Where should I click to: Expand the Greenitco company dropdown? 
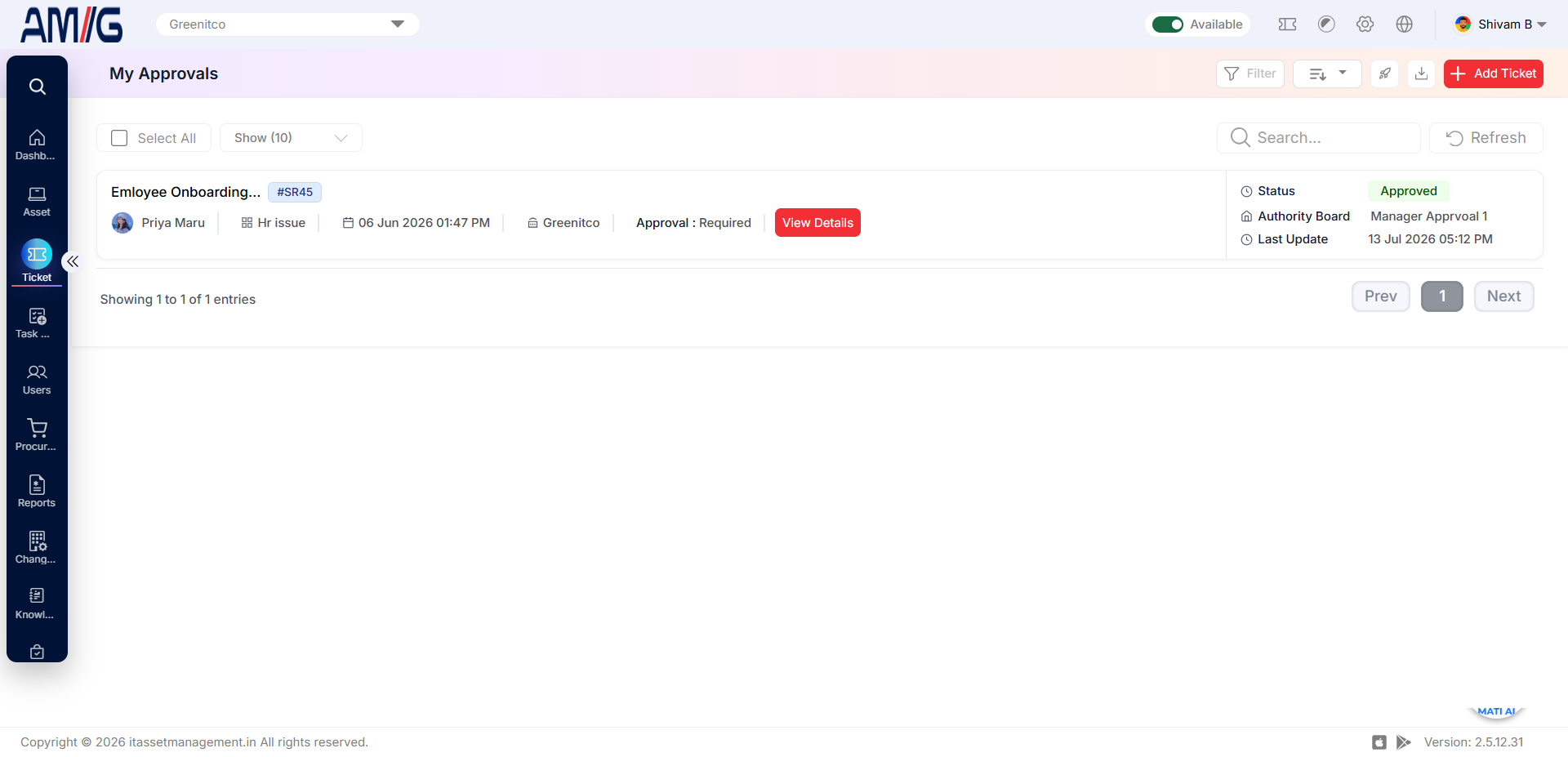pyautogui.click(x=287, y=24)
